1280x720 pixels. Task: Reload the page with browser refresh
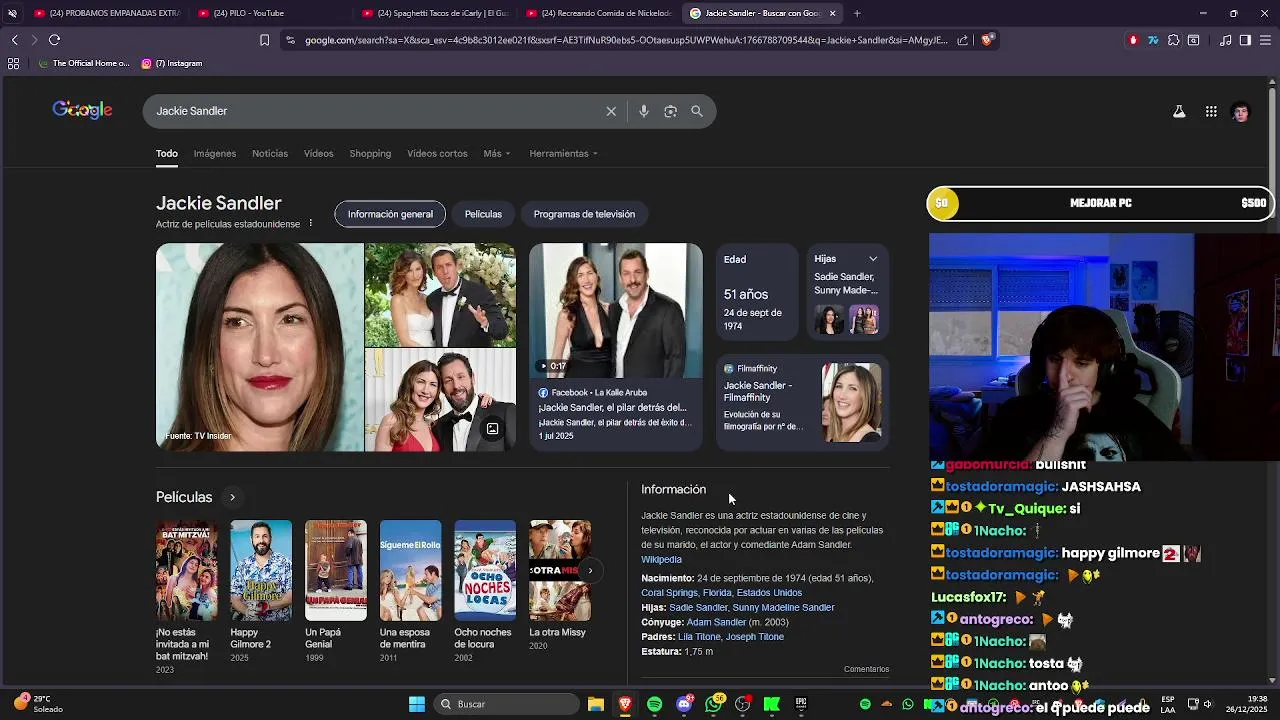pyautogui.click(x=54, y=40)
